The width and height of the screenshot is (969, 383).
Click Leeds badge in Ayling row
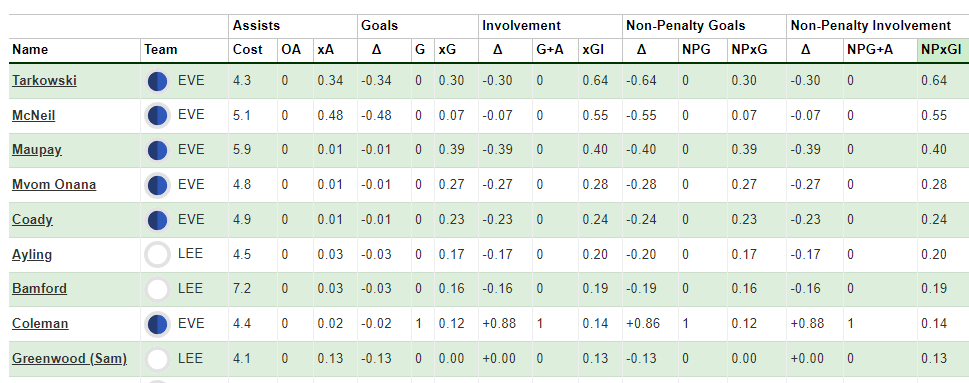158,255
